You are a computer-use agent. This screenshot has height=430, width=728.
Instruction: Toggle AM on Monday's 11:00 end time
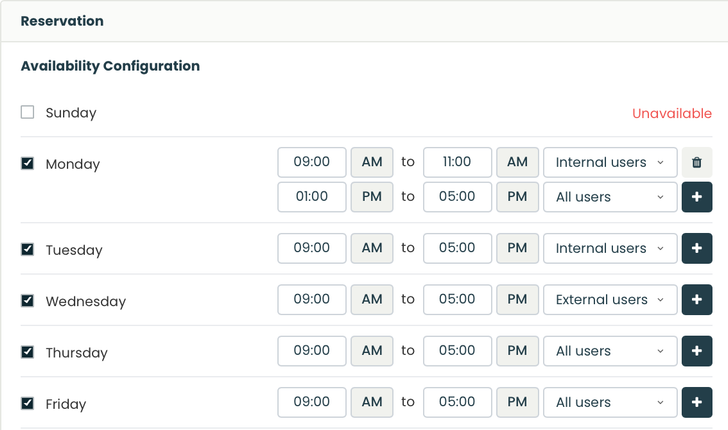[517, 163]
